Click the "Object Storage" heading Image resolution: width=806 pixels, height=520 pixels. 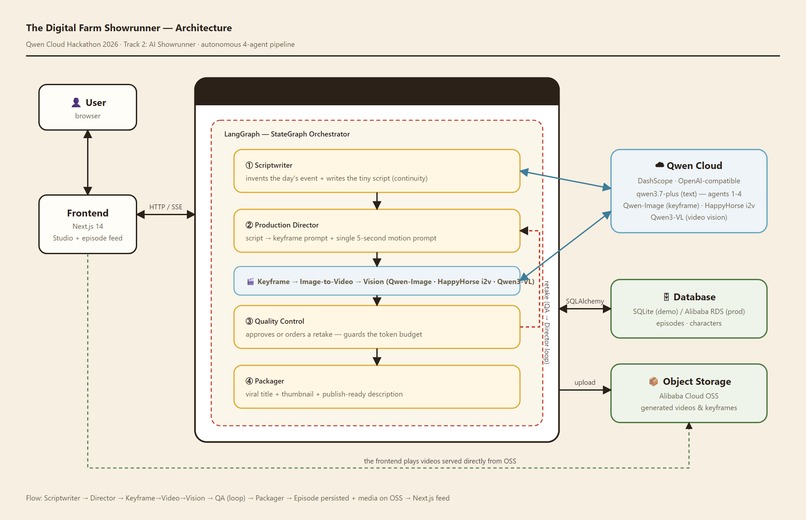(x=697, y=381)
